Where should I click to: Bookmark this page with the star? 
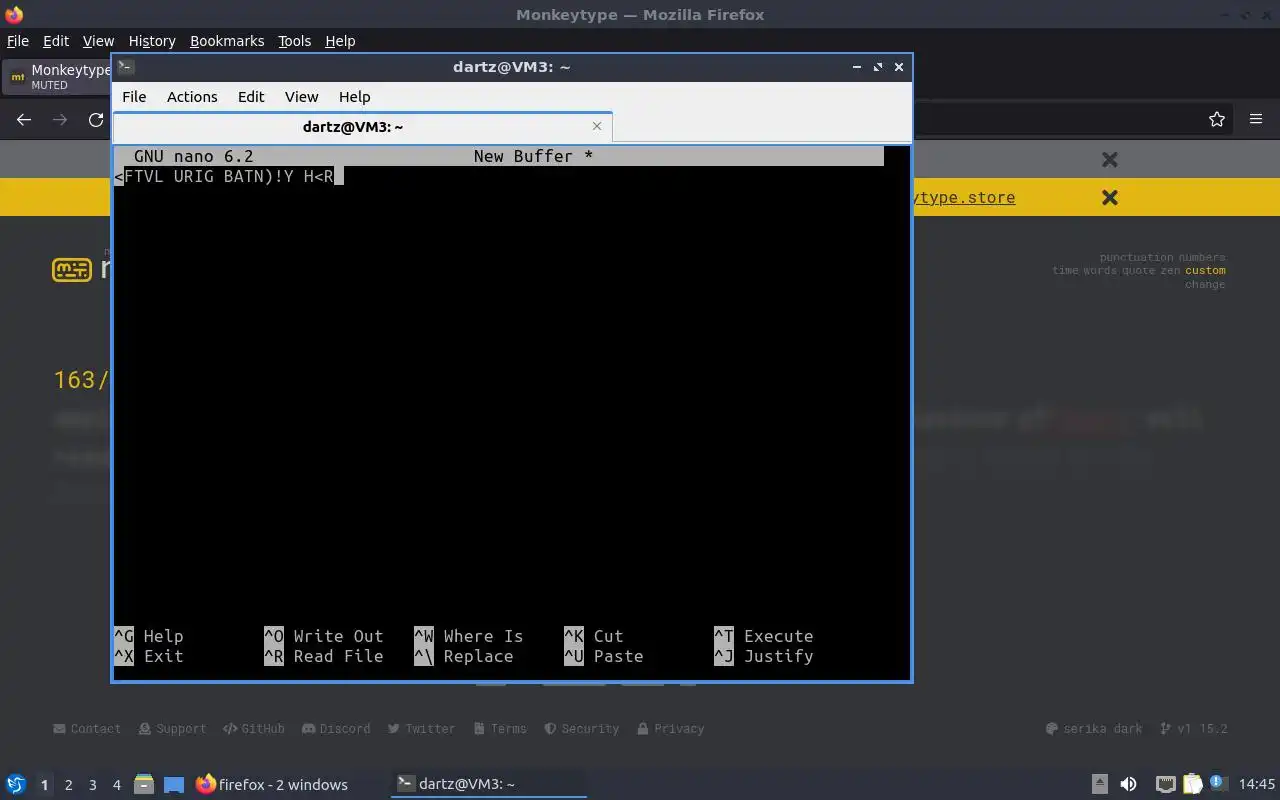pos(1217,120)
